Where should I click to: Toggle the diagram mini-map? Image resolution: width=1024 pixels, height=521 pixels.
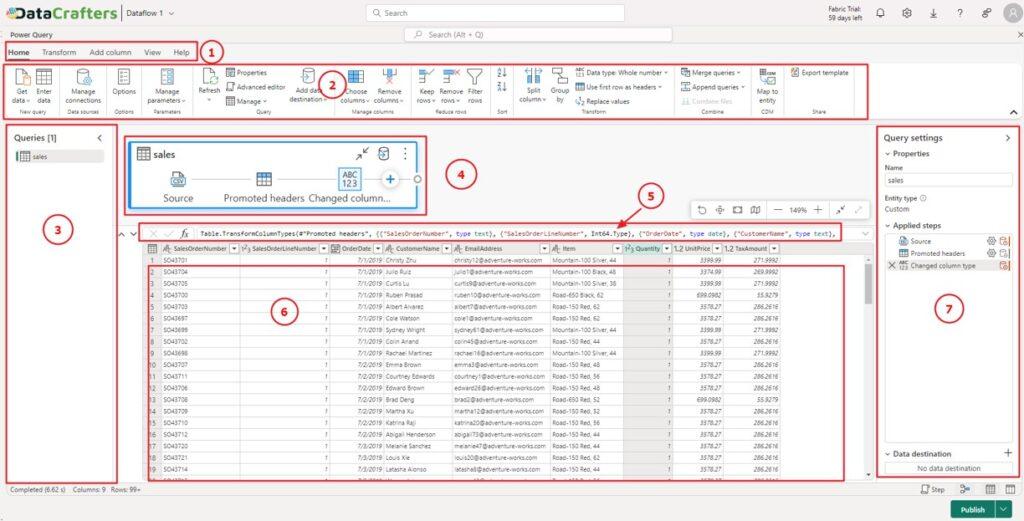tap(755, 210)
